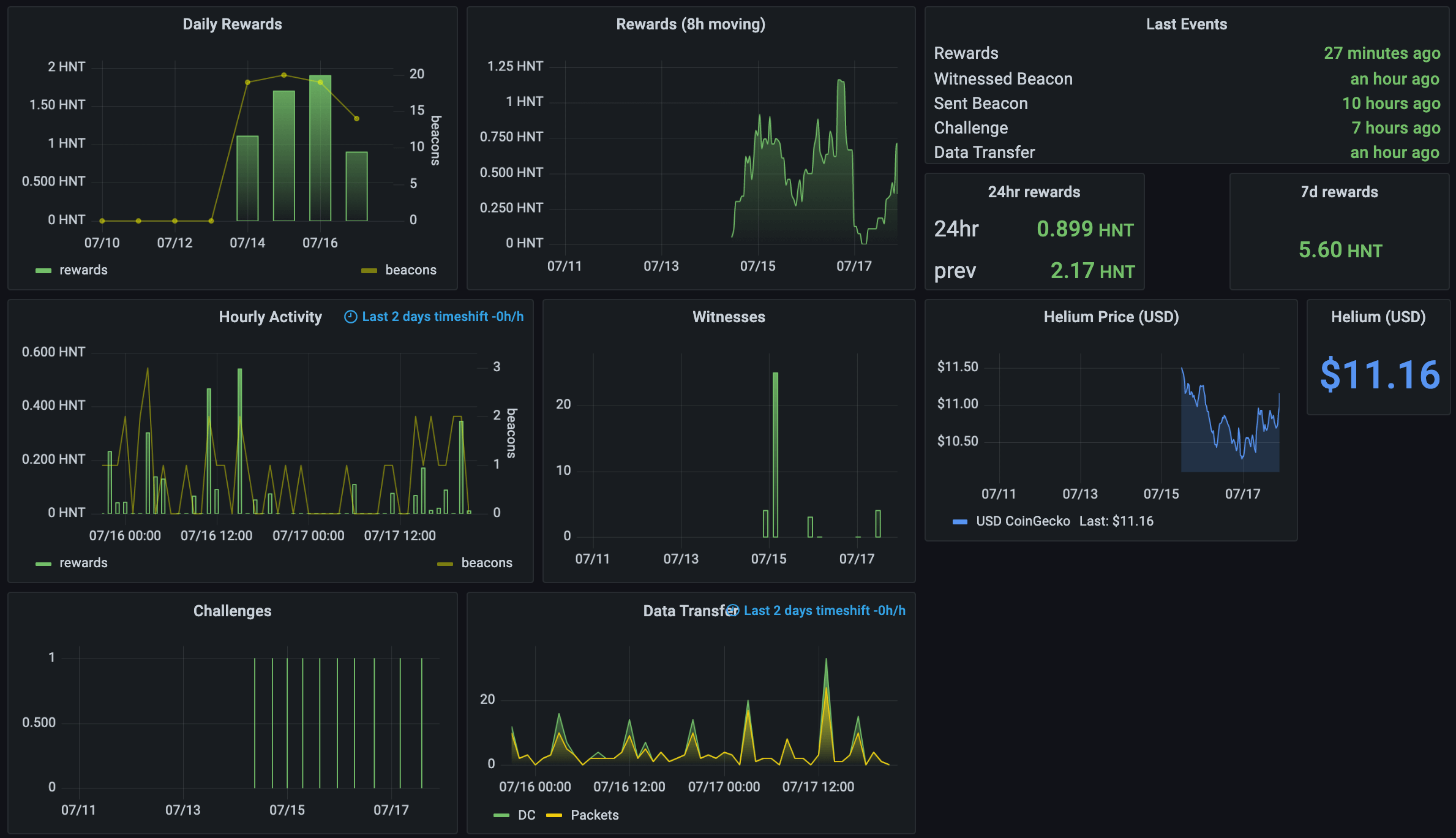The height and width of the screenshot is (838, 1456).
Task: Click the yellow Packets legend marker in Data Transfer
Action: point(554,815)
